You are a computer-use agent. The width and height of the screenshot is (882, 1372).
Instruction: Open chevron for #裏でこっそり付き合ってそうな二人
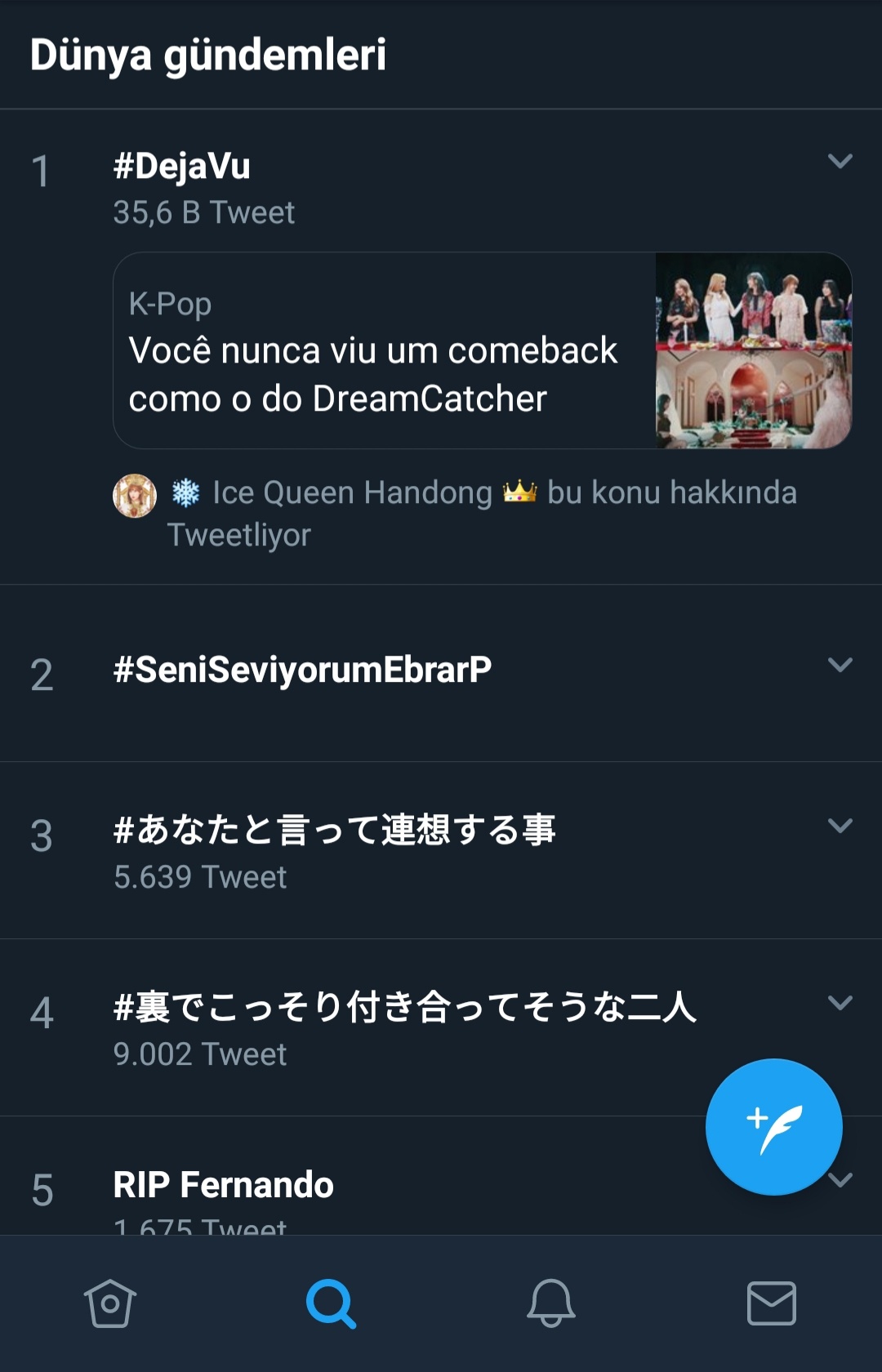840,1003
